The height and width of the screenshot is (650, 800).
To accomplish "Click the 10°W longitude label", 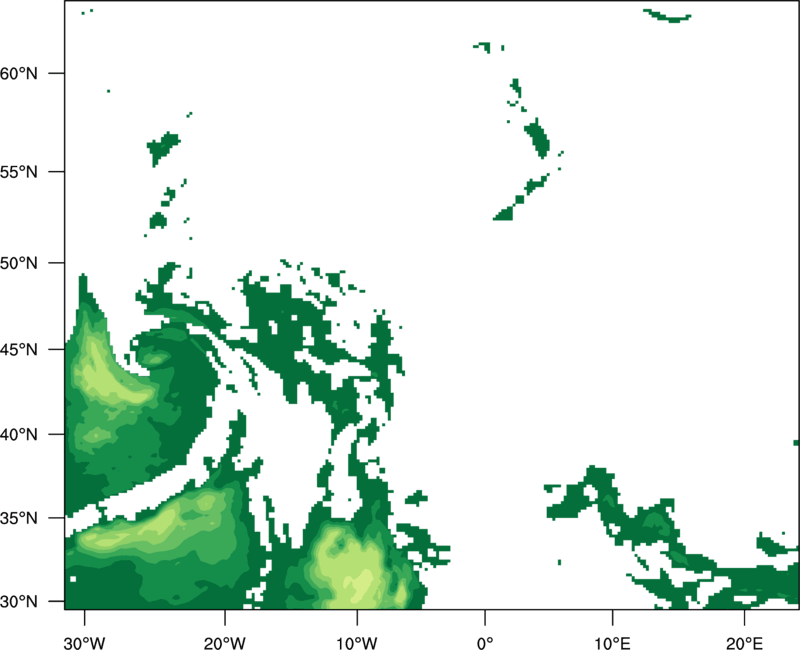I will point(357,643).
